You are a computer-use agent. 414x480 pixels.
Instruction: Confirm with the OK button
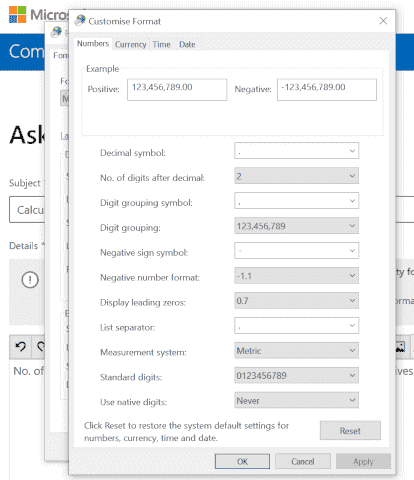pyautogui.click(x=242, y=461)
